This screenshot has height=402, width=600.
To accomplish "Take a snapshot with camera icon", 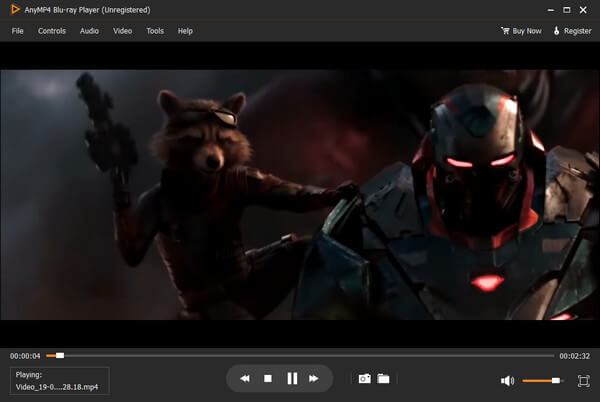I will click(x=364, y=379).
